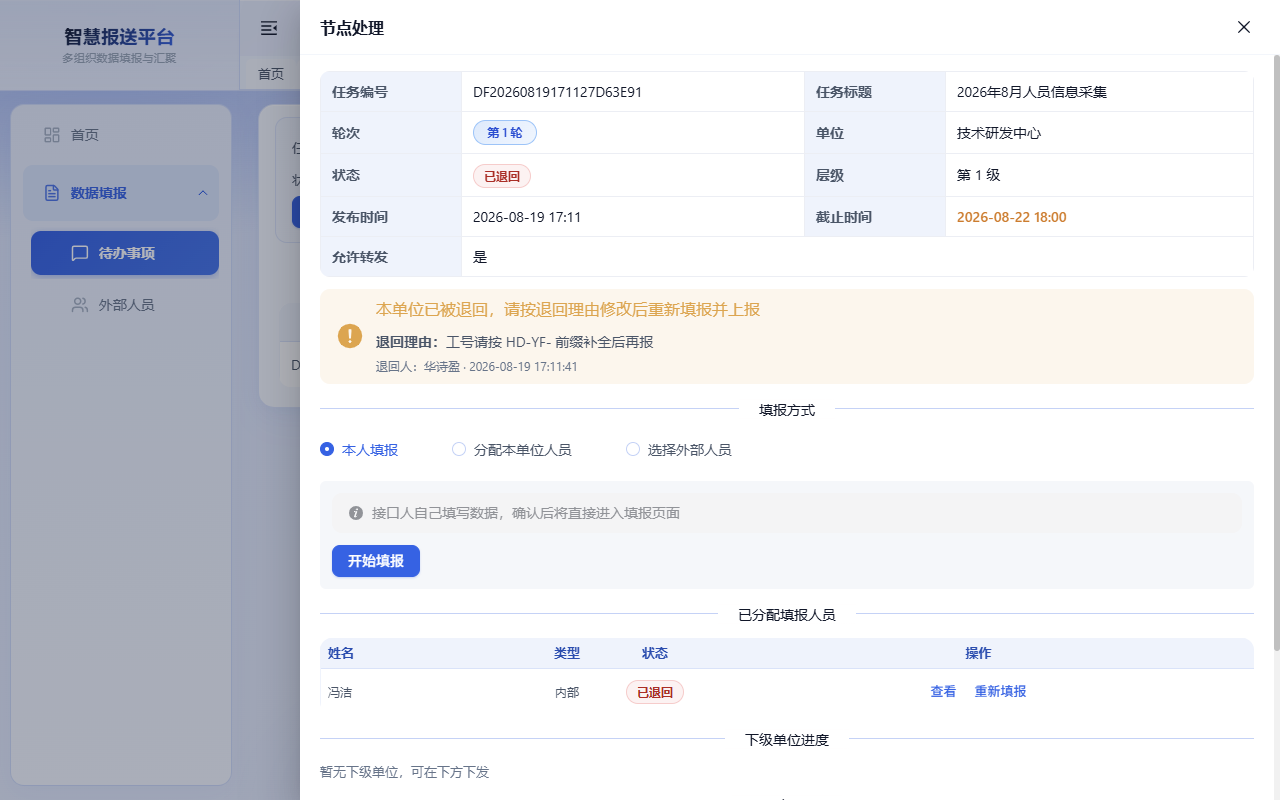Click the level value 第 1 级
This screenshot has height=800, width=1280.
coord(979,175)
